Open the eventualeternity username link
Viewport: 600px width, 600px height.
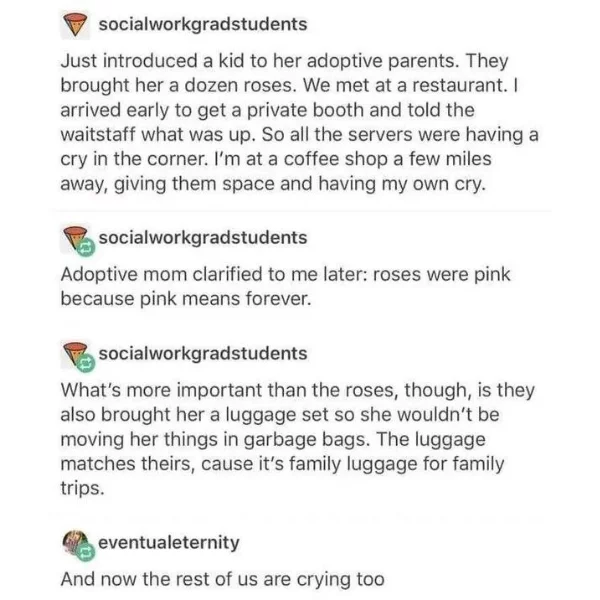pos(169,543)
